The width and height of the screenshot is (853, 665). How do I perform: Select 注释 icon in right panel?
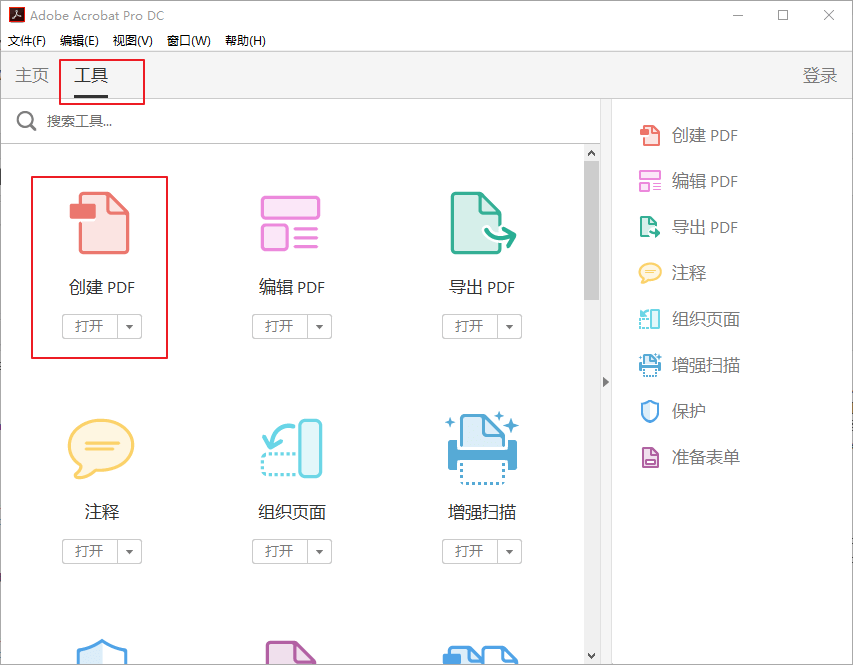point(650,273)
